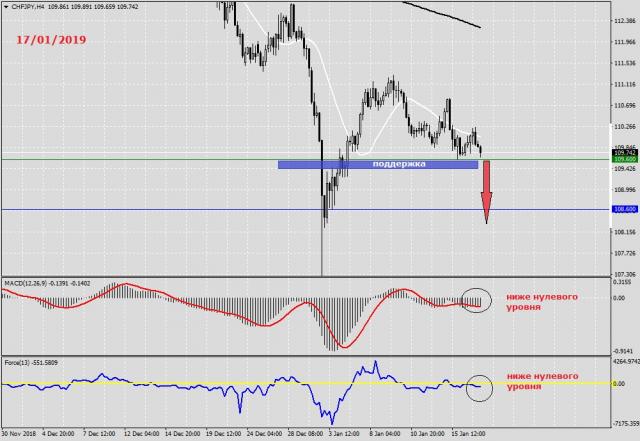Image resolution: width=640 pixels, height=441 pixels.
Task: Click the CHFJPY,H4 chart title
Action: [28, 6]
